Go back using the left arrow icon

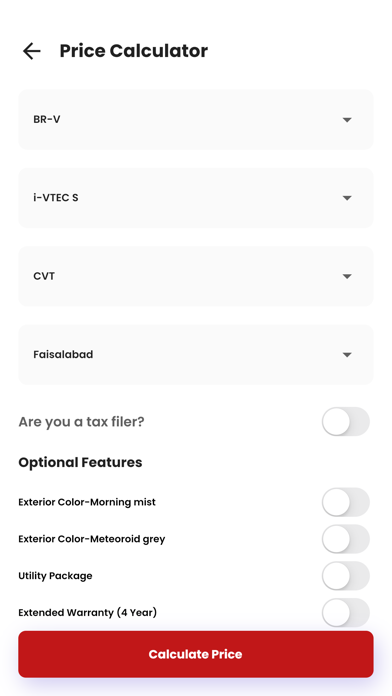pos(32,51)
